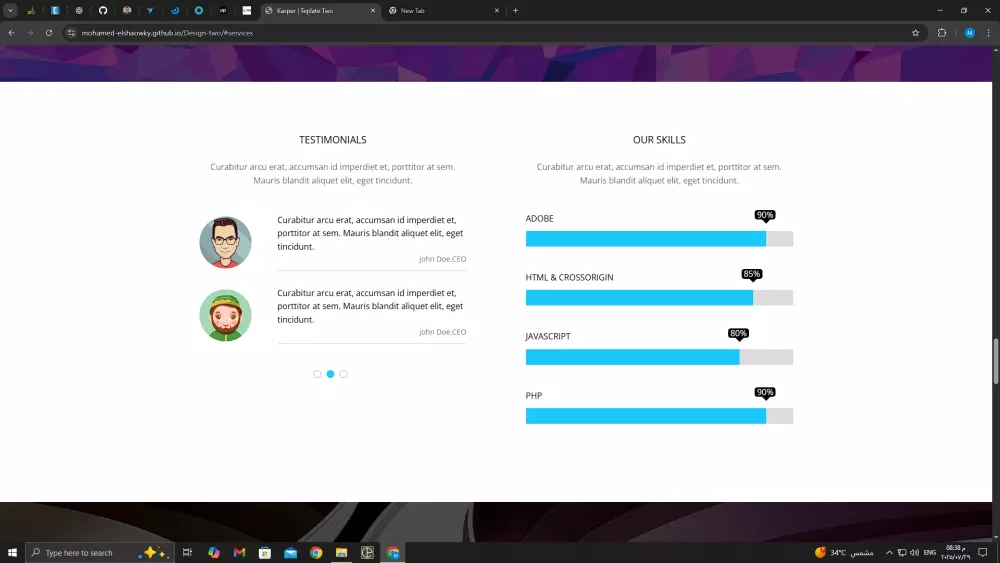Close the New Tab tab
This screenshot has height=563, width=1000.
[x=496, y=10]
